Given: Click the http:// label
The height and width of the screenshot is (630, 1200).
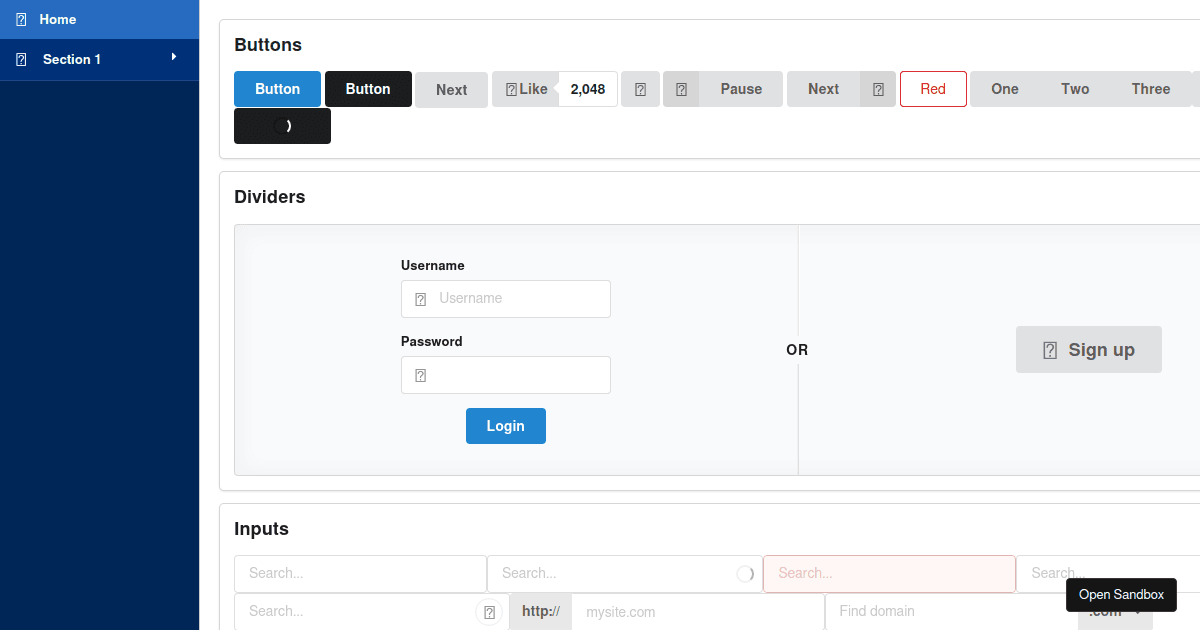Looking at the screenshot, I should coord(540,612).
